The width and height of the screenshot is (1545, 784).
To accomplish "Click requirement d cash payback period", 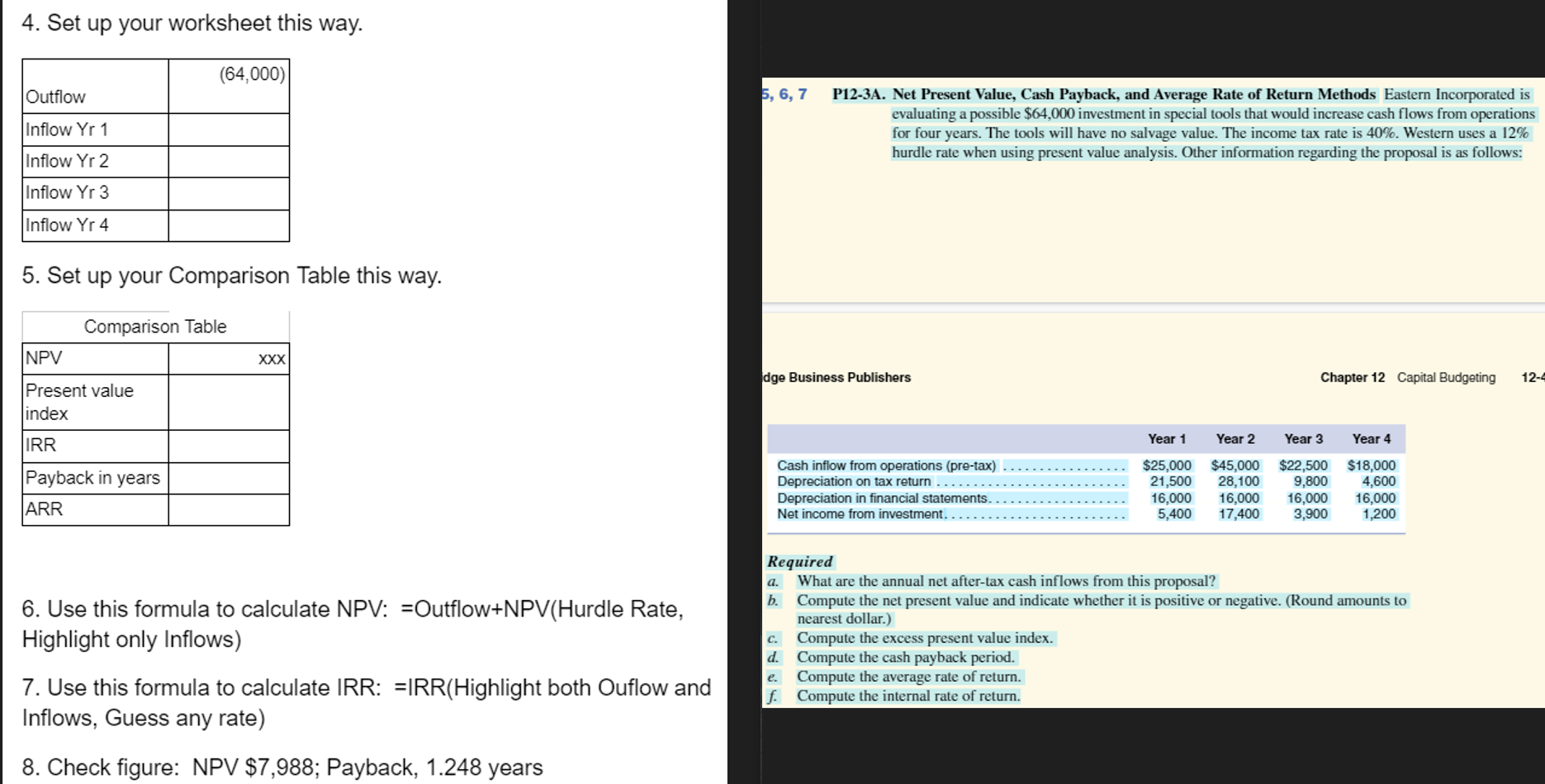I will (x=906, y=657).
